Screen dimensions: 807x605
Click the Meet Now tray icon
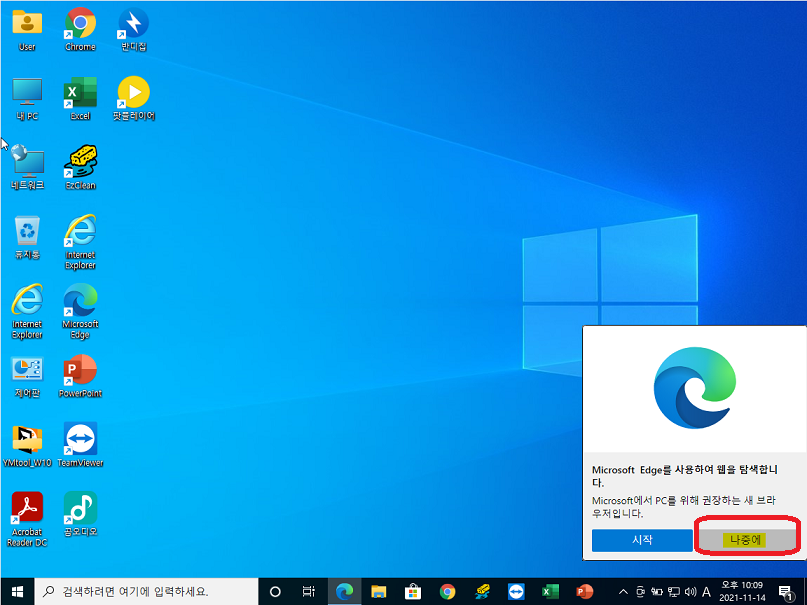640,592
